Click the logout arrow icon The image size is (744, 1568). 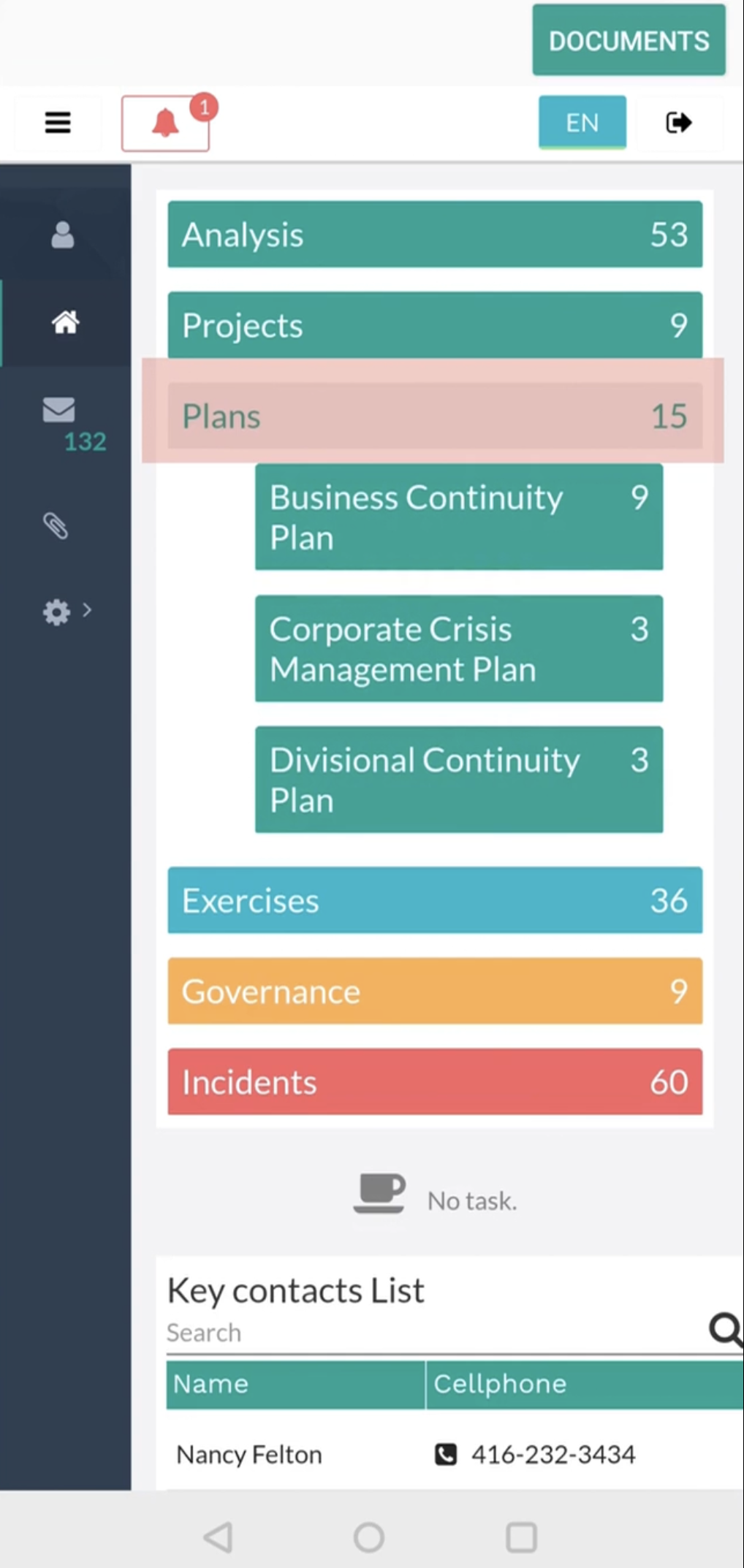point(678,122)
